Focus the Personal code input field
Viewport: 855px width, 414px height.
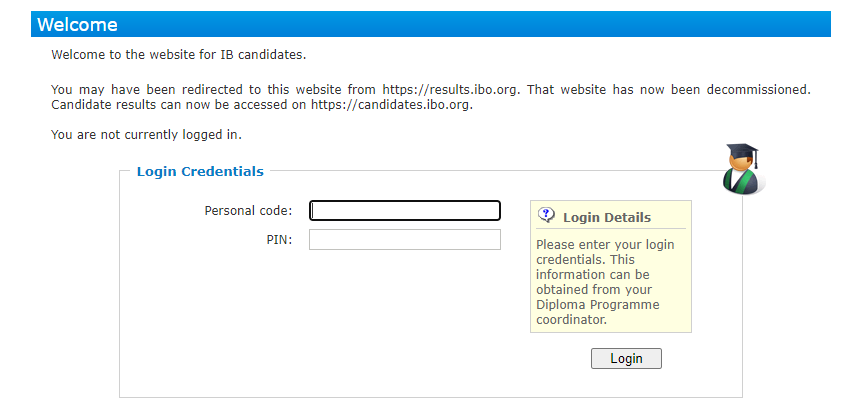point(404,211)
